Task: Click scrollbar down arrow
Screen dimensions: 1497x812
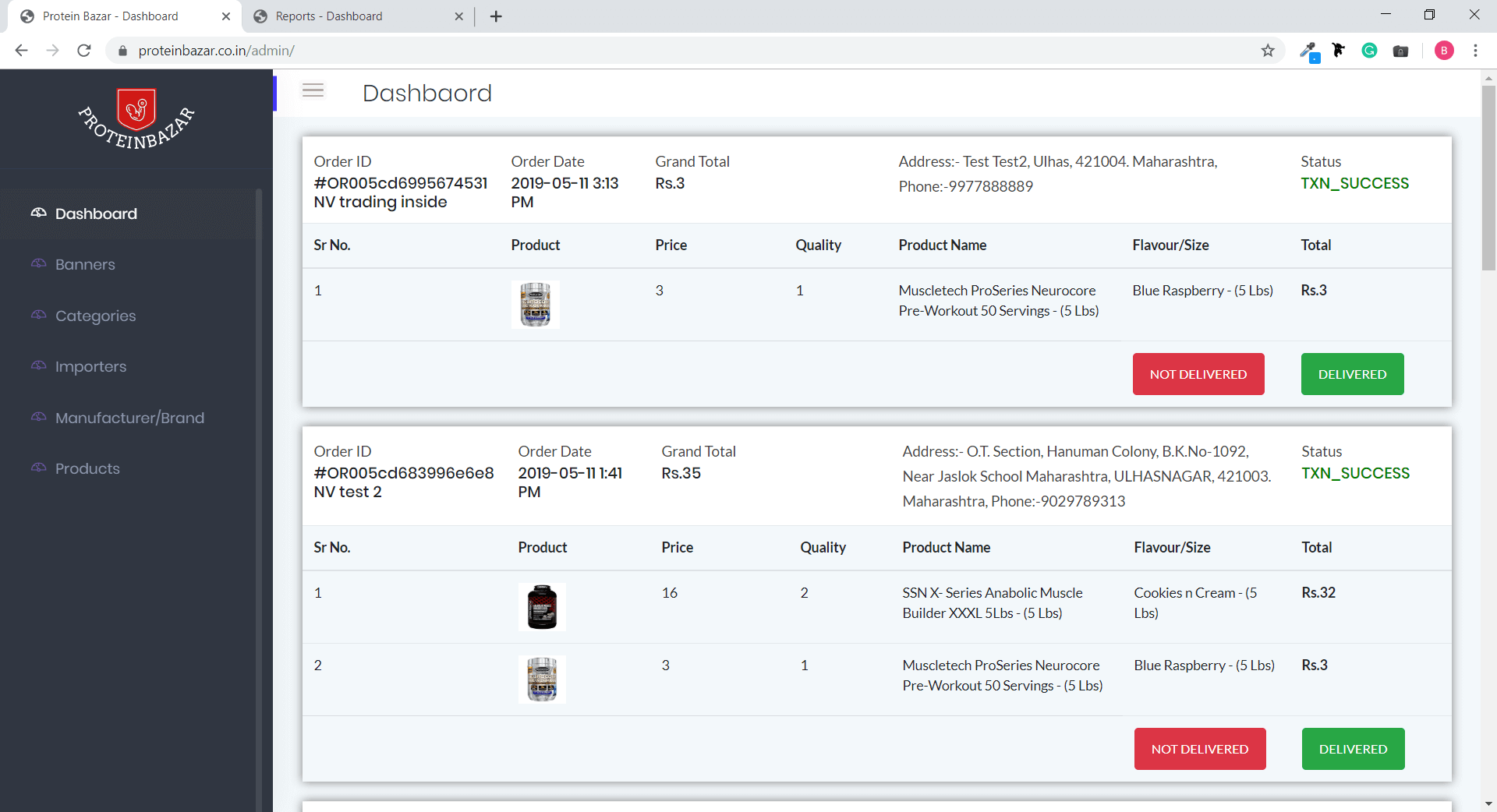Action: point(1488,803)
